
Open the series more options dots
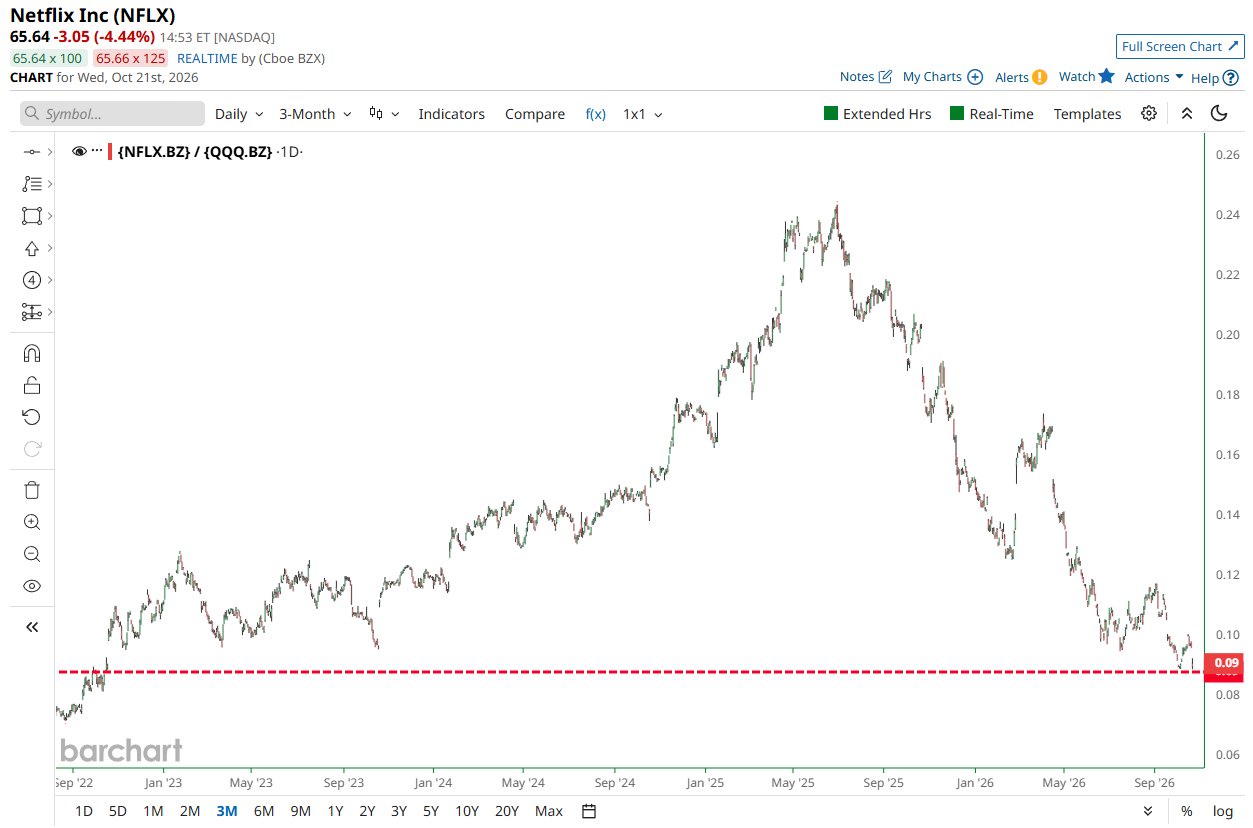pyautogui.click(x=97, y=151)
